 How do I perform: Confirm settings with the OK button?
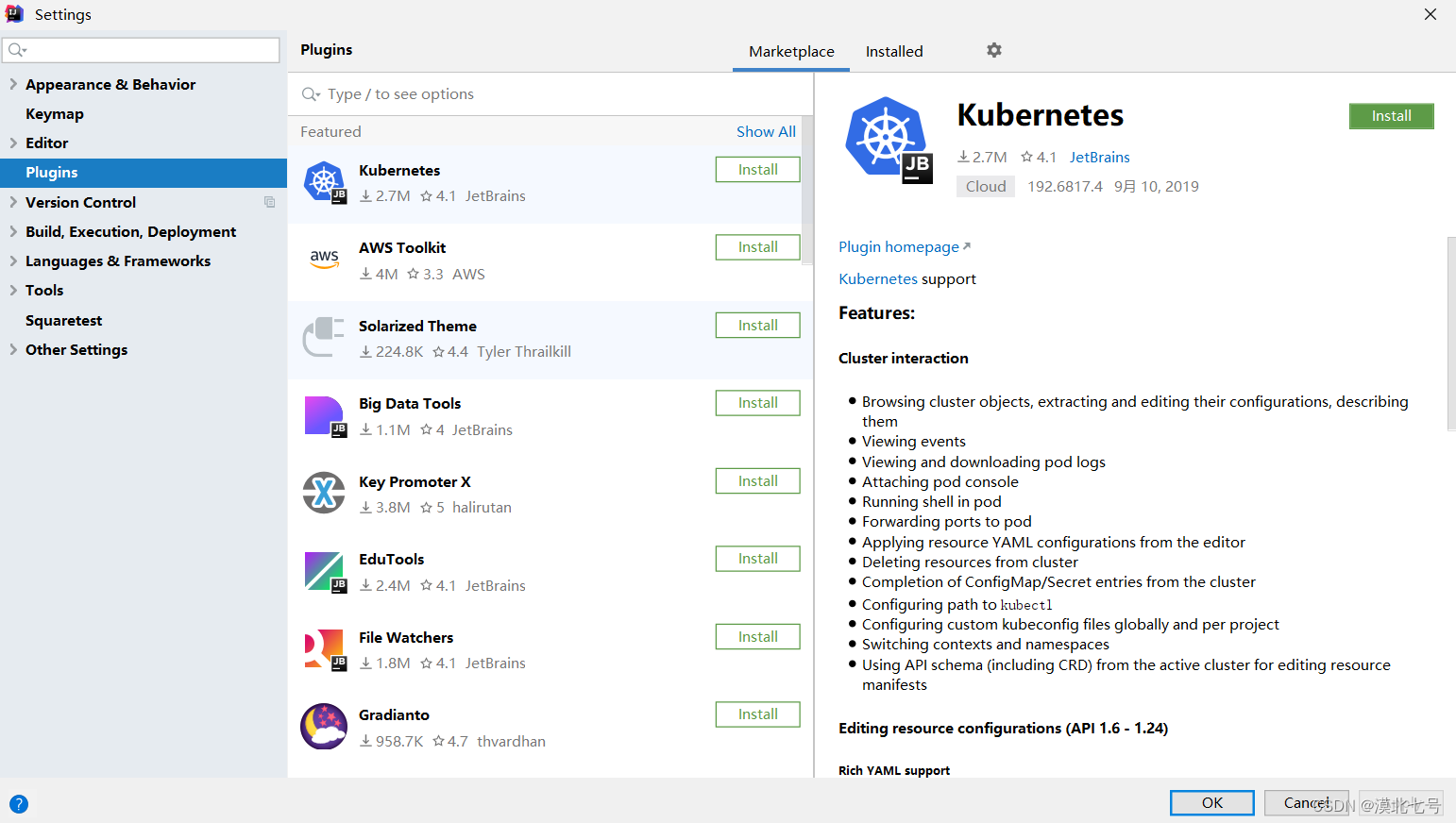[x=1212, y=803]
